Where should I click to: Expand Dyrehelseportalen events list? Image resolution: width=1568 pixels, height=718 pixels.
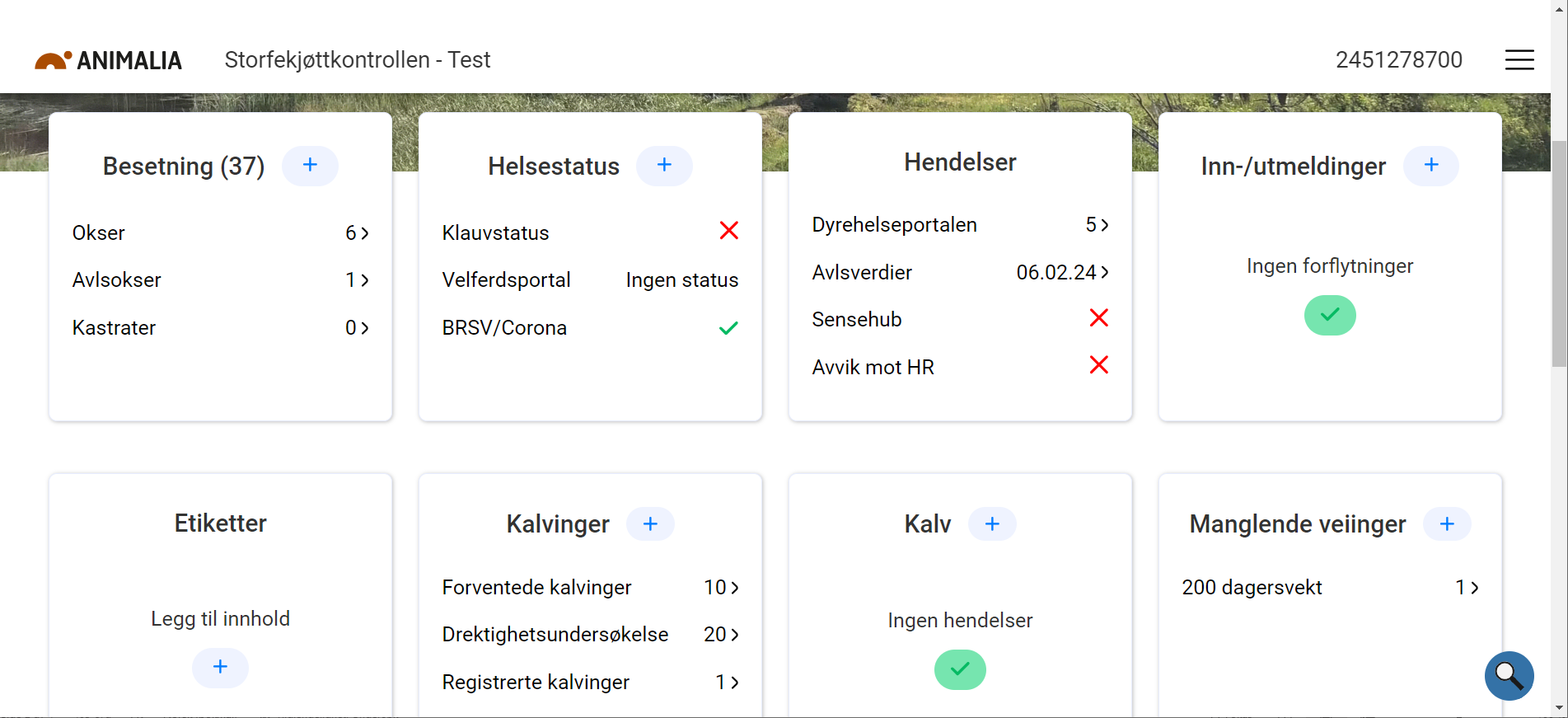pyautogui.click(x=1103, y=225)
